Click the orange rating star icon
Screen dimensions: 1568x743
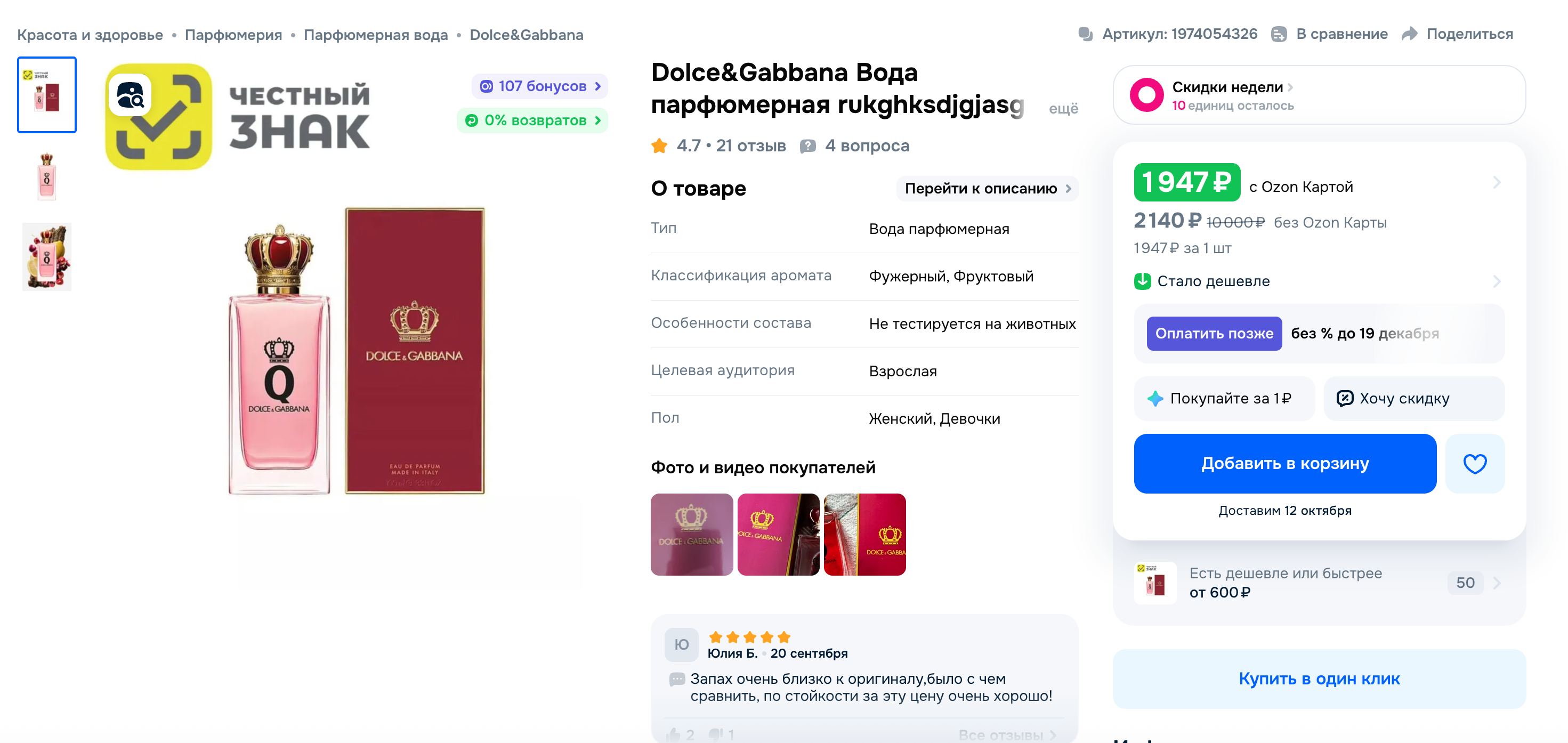pyautogui.click(x=659, y=146)
